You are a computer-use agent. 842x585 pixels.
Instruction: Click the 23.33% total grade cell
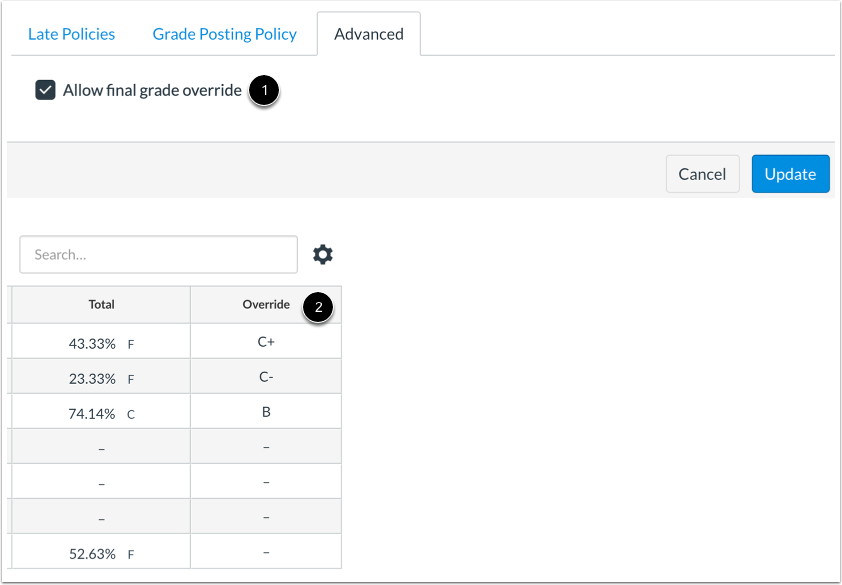tap(101, 376)
